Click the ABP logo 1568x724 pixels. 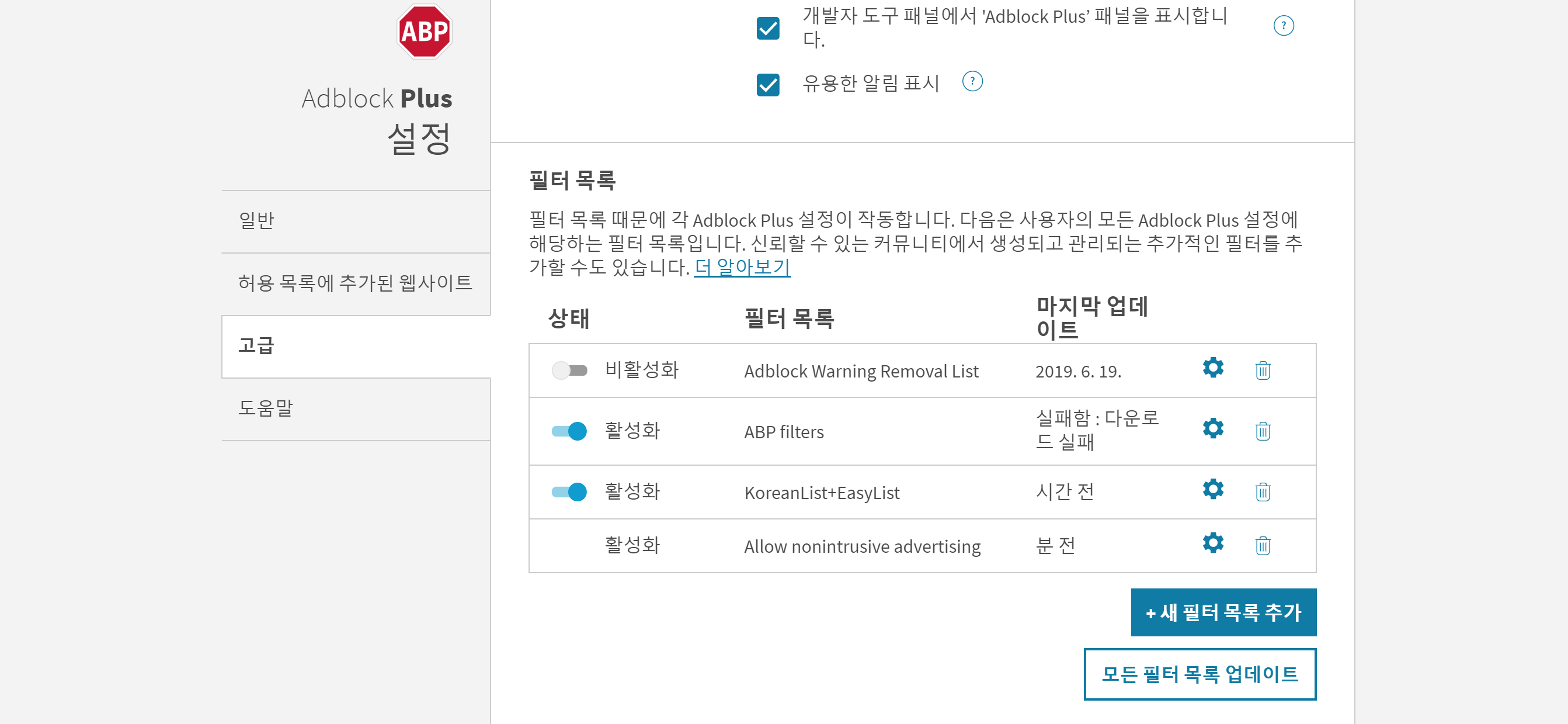(x=423, y=32)
